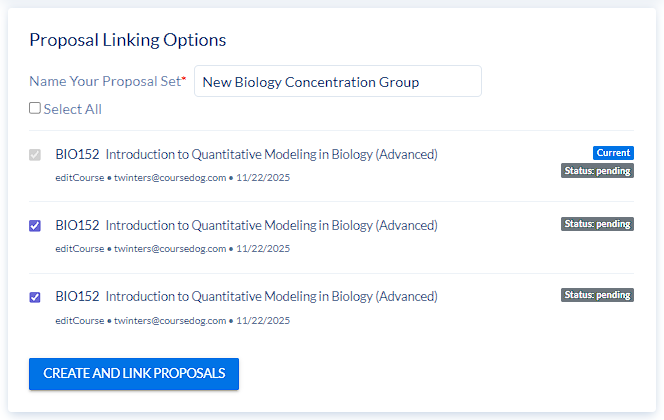Click the Name Your Proposal Set label
The height and width of the screenshot is (420, 664).
pos(107,81)
